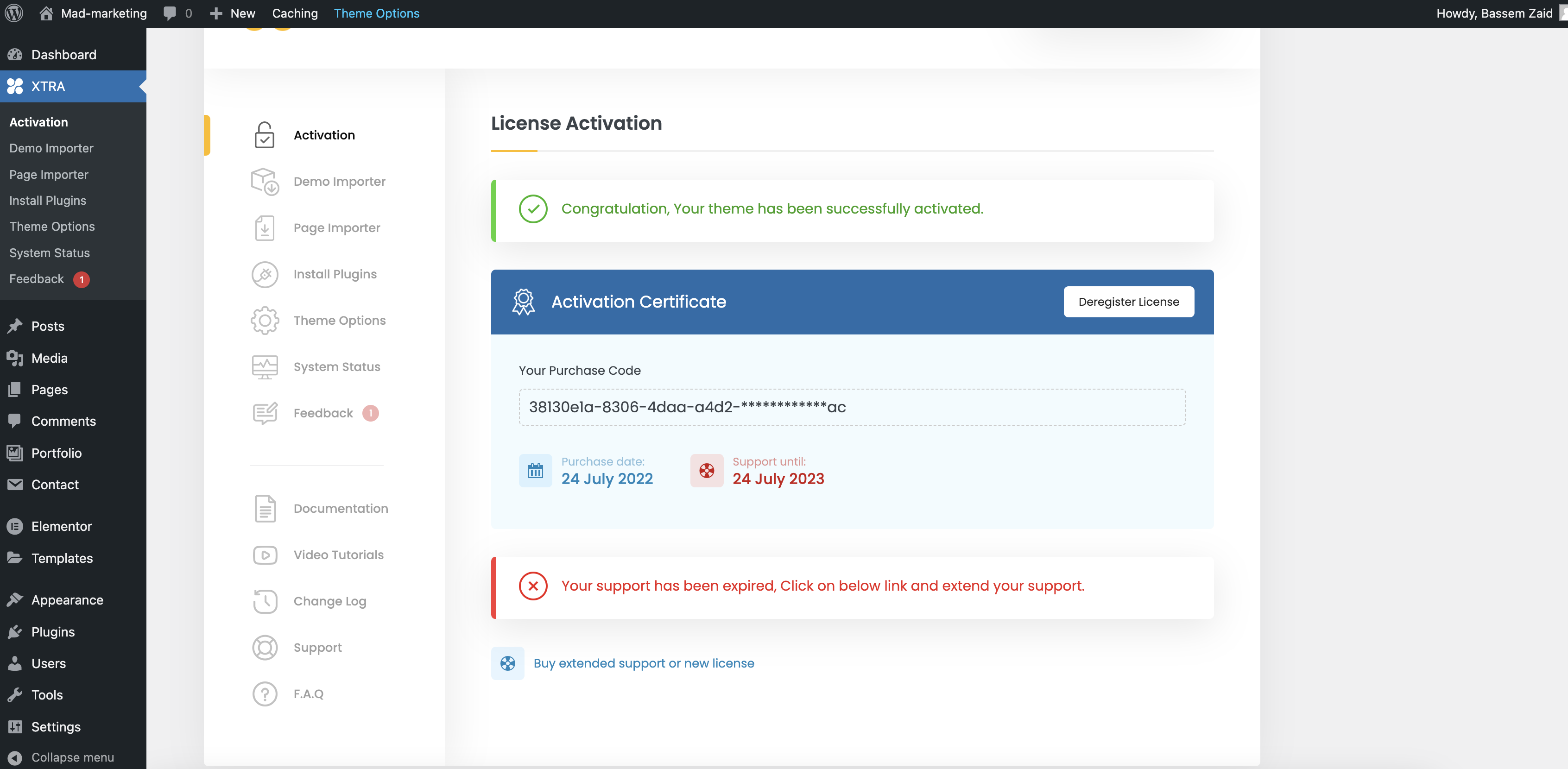Click the Collapse menu arrow icon
The width and height of the screenshot is (1568, 769).
[15, 757]
